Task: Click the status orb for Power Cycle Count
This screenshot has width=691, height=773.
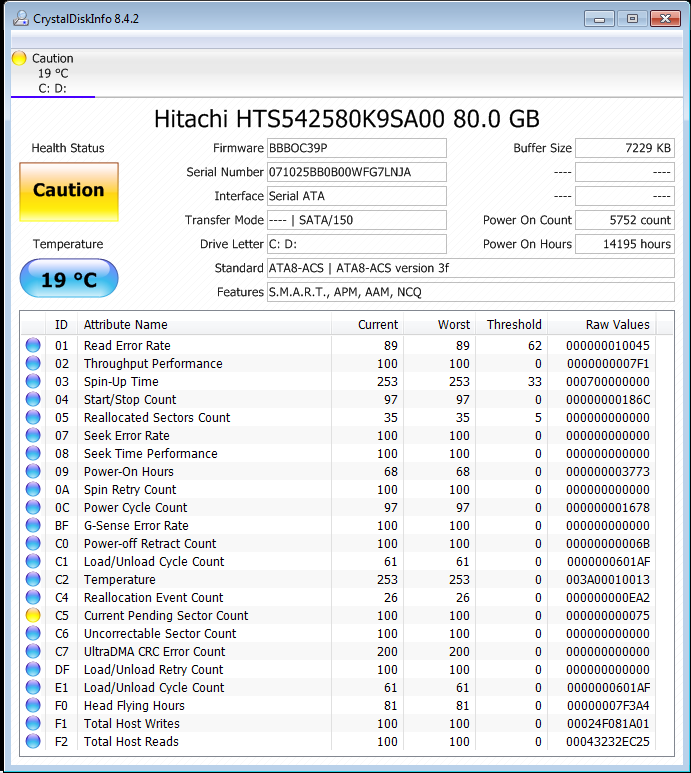Action: click(33, 507)
